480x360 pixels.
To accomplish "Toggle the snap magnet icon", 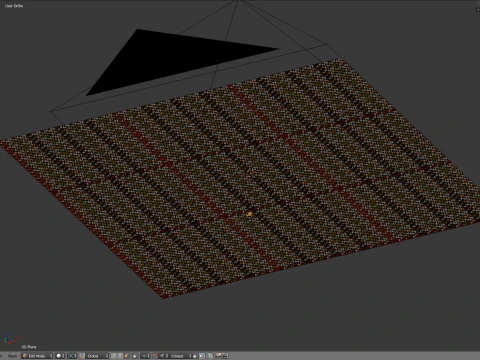I will [x=155, y=356].
